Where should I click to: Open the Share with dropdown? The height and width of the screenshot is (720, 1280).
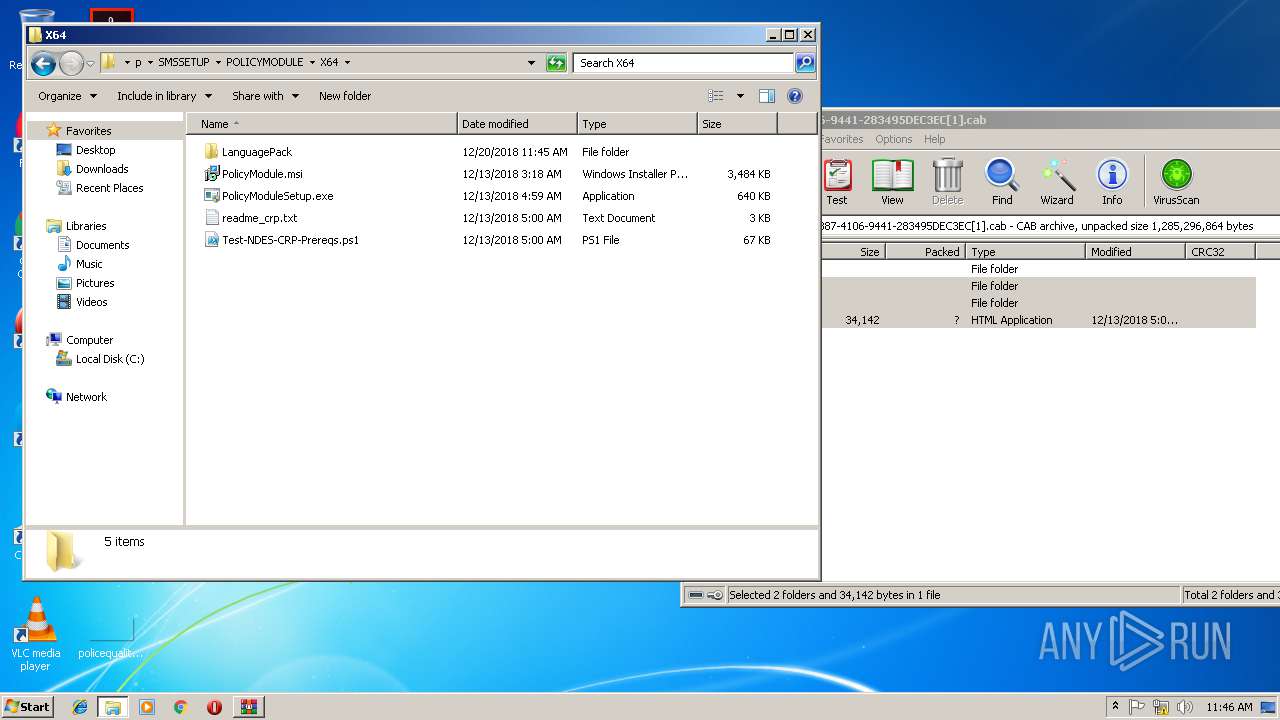coord(265,96)
